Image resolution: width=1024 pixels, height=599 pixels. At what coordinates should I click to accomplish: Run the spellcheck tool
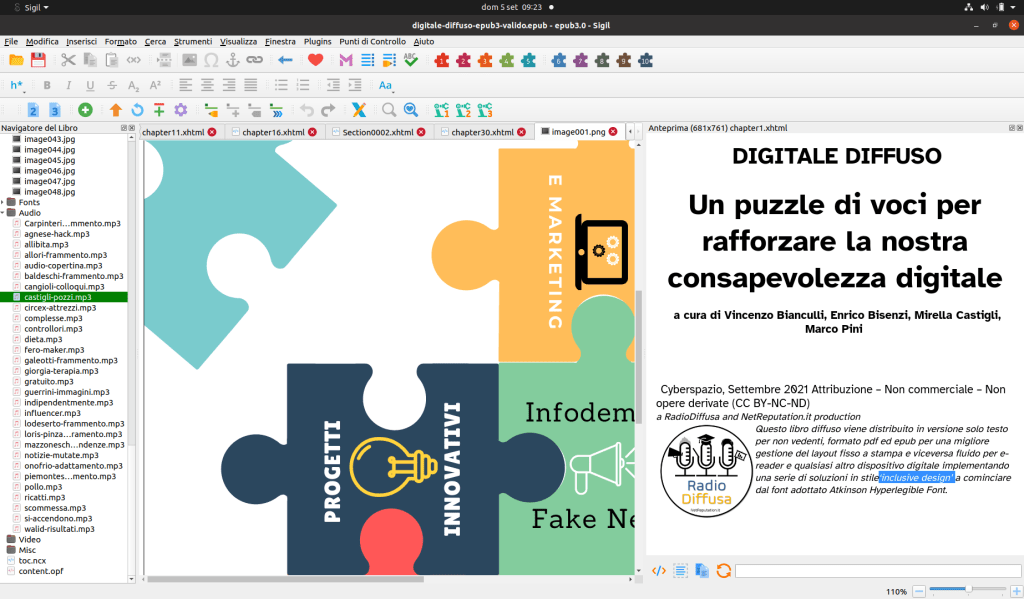coord(409,60)
